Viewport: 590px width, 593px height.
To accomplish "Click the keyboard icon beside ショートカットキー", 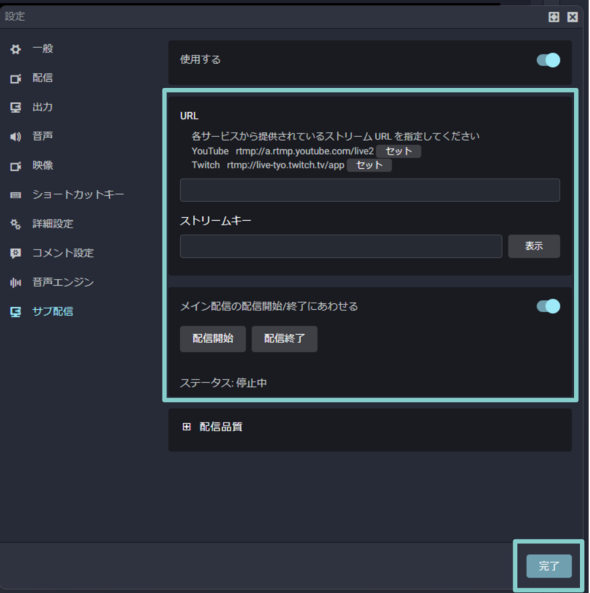I will (x=16, y=195).
